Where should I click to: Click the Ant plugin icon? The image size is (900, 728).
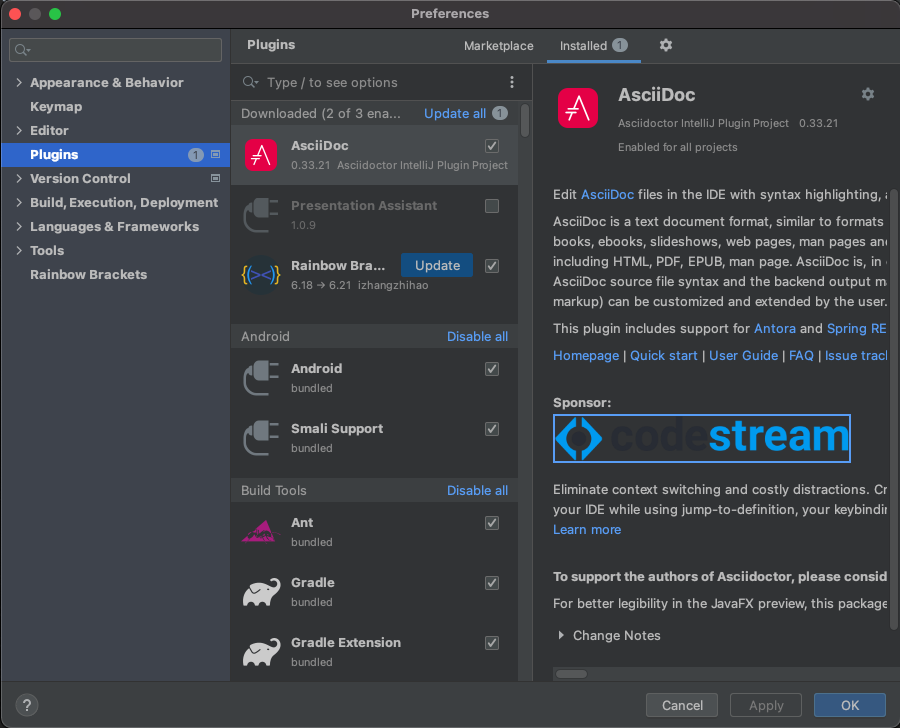pyautogui.click(x=261, y=532)
